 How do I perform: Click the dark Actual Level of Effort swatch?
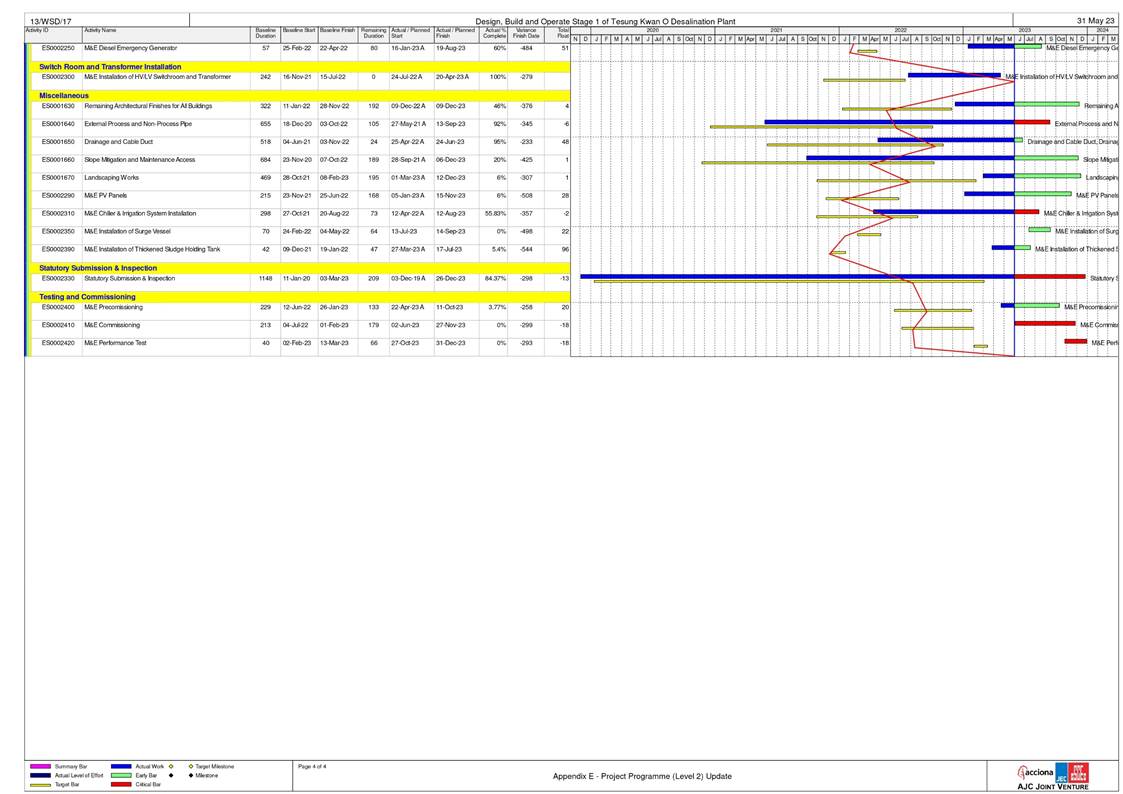coord(41,775)
